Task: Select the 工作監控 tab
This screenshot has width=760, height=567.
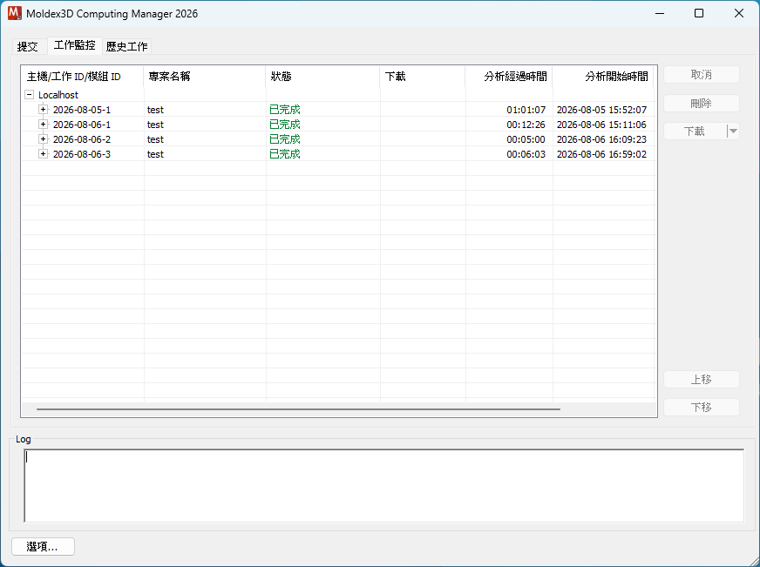Action: pos(75,45)
